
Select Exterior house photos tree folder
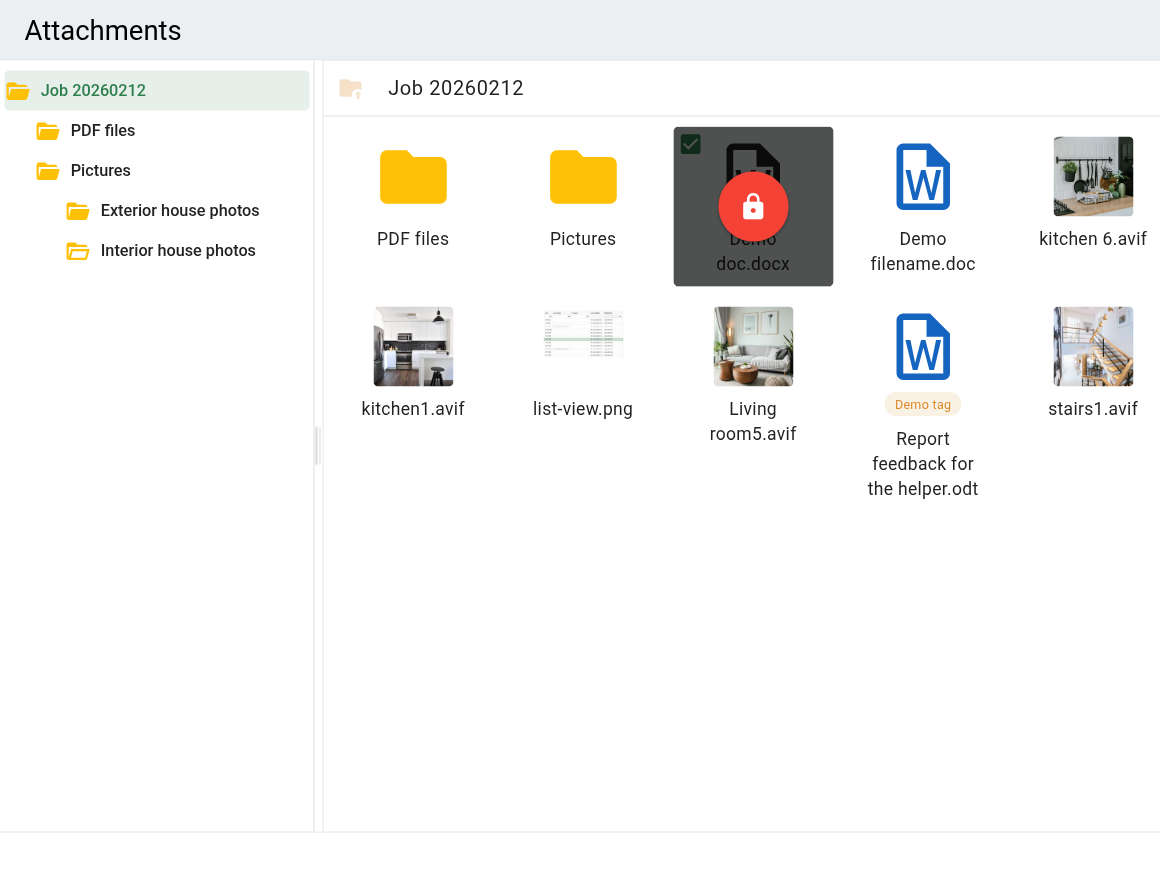[180, 210]
